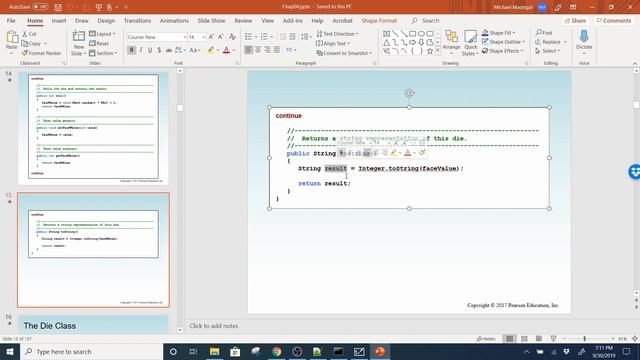
Task: Open Text Direction dropdown
Action: pos(338,34)
